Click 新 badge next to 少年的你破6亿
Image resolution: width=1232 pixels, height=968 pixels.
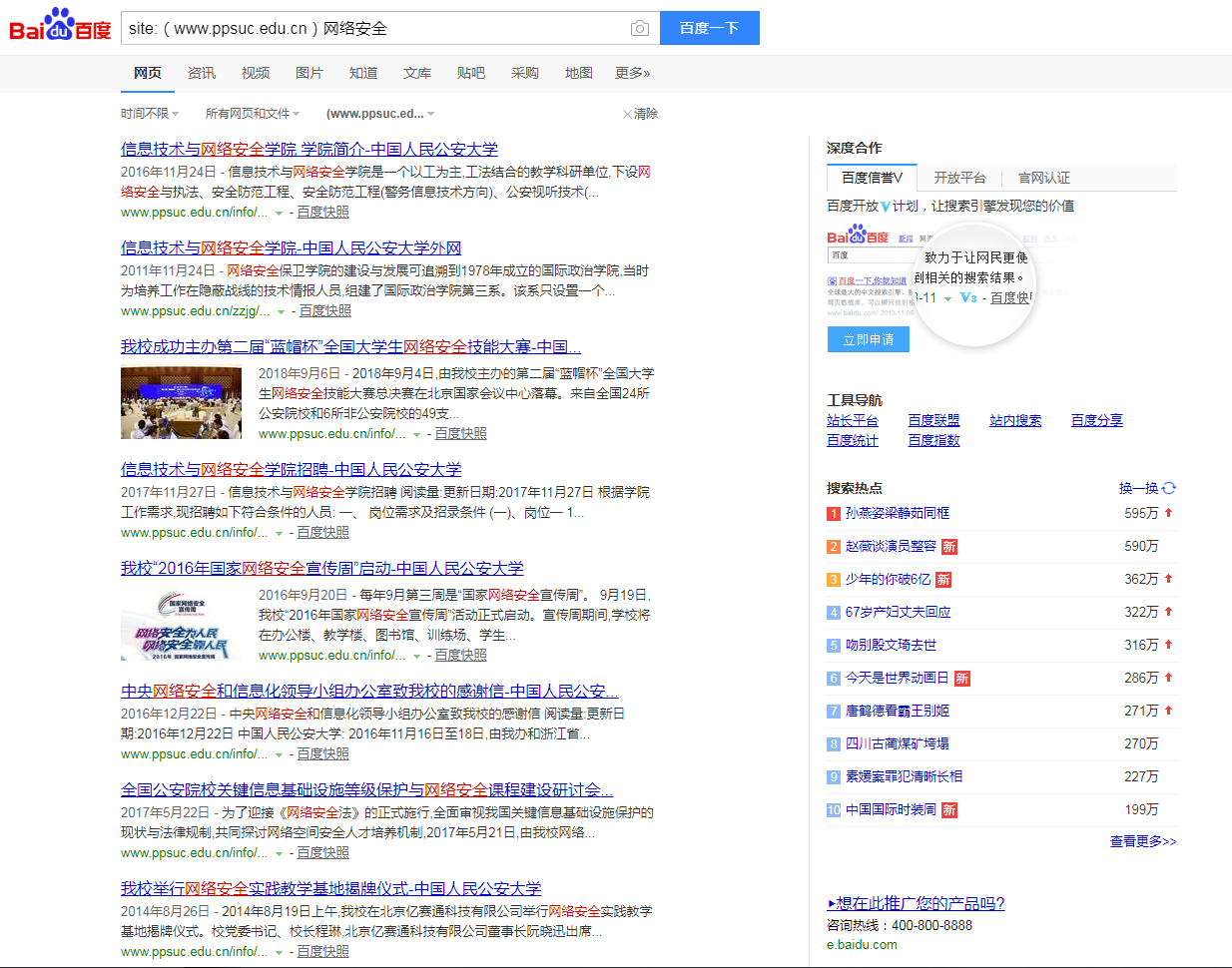[943, 580]
